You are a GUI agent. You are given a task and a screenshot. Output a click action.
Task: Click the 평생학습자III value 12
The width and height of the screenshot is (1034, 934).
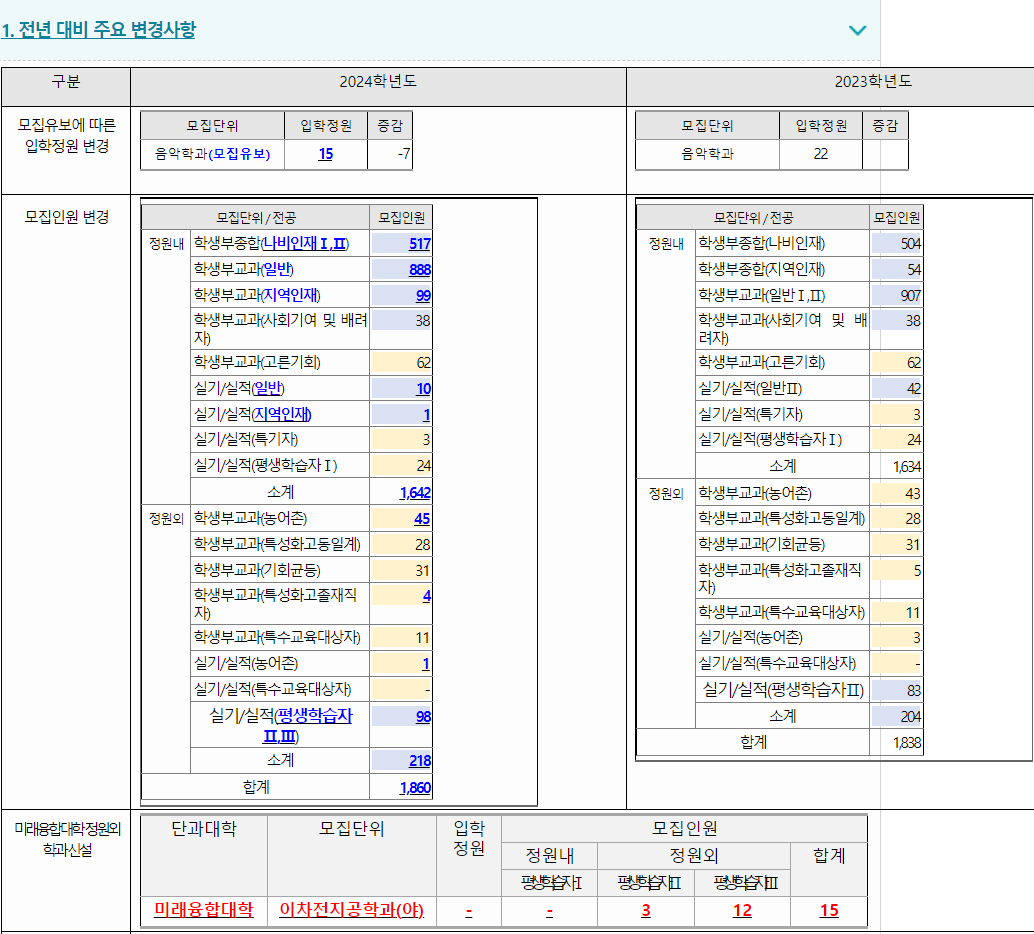(742, 910)
